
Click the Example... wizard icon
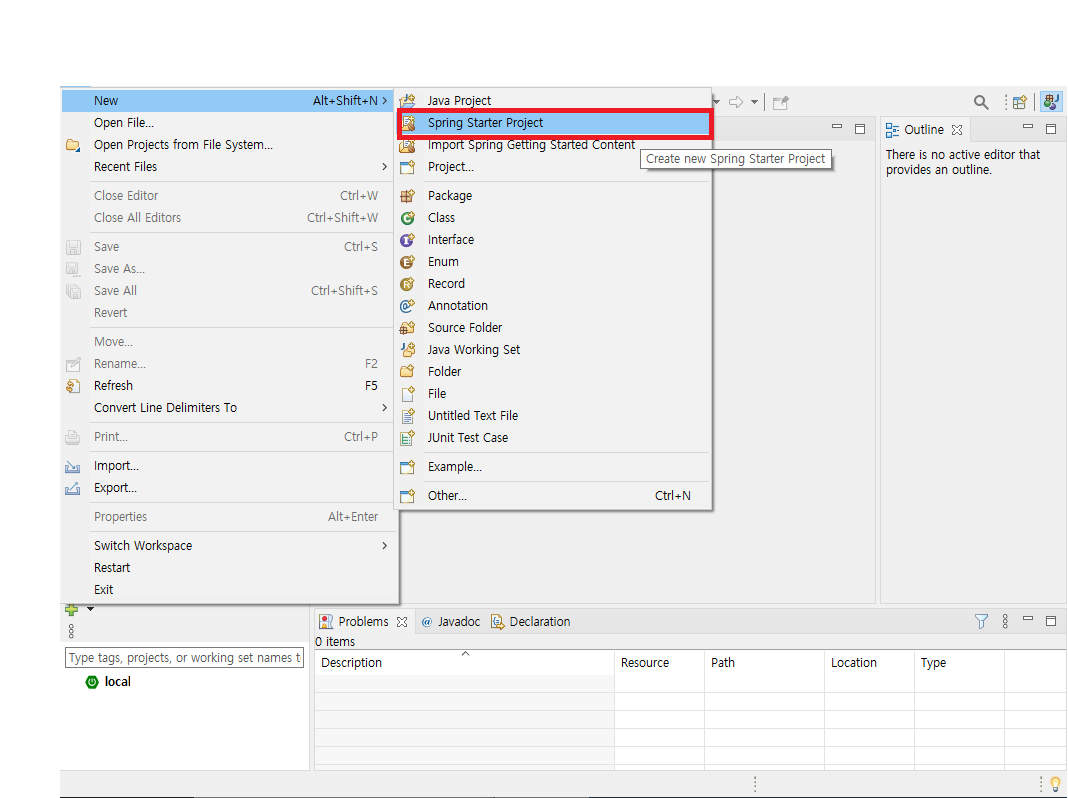tap(407, 467)
